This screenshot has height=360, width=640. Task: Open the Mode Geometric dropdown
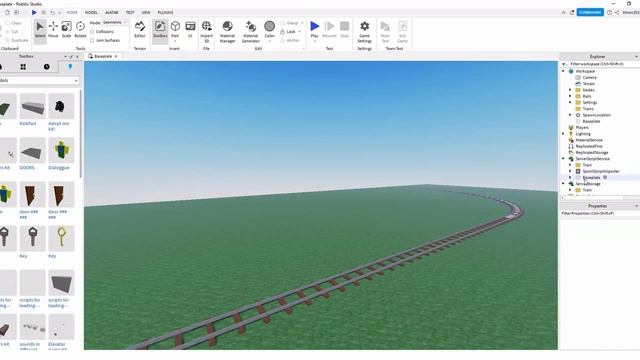115,22
